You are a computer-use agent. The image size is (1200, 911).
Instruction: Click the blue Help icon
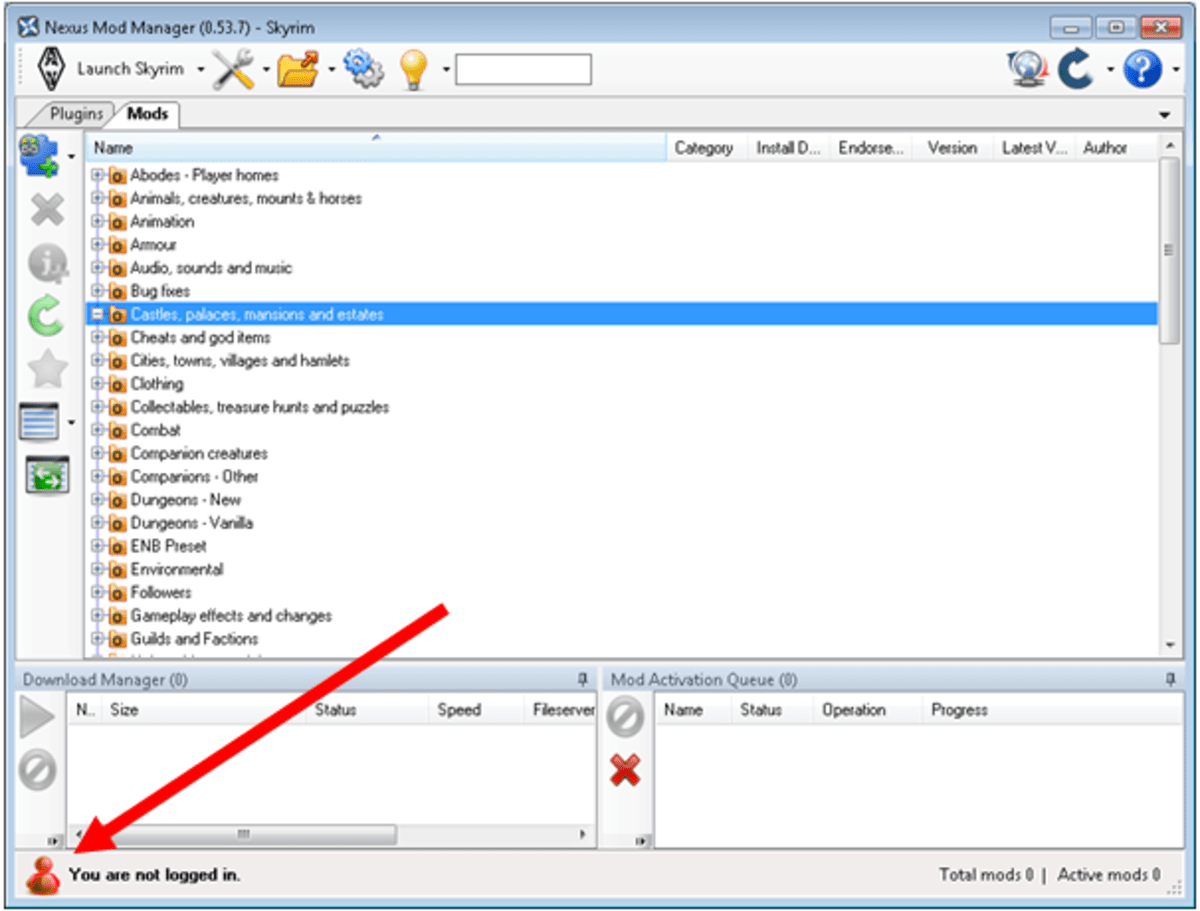1145,68
